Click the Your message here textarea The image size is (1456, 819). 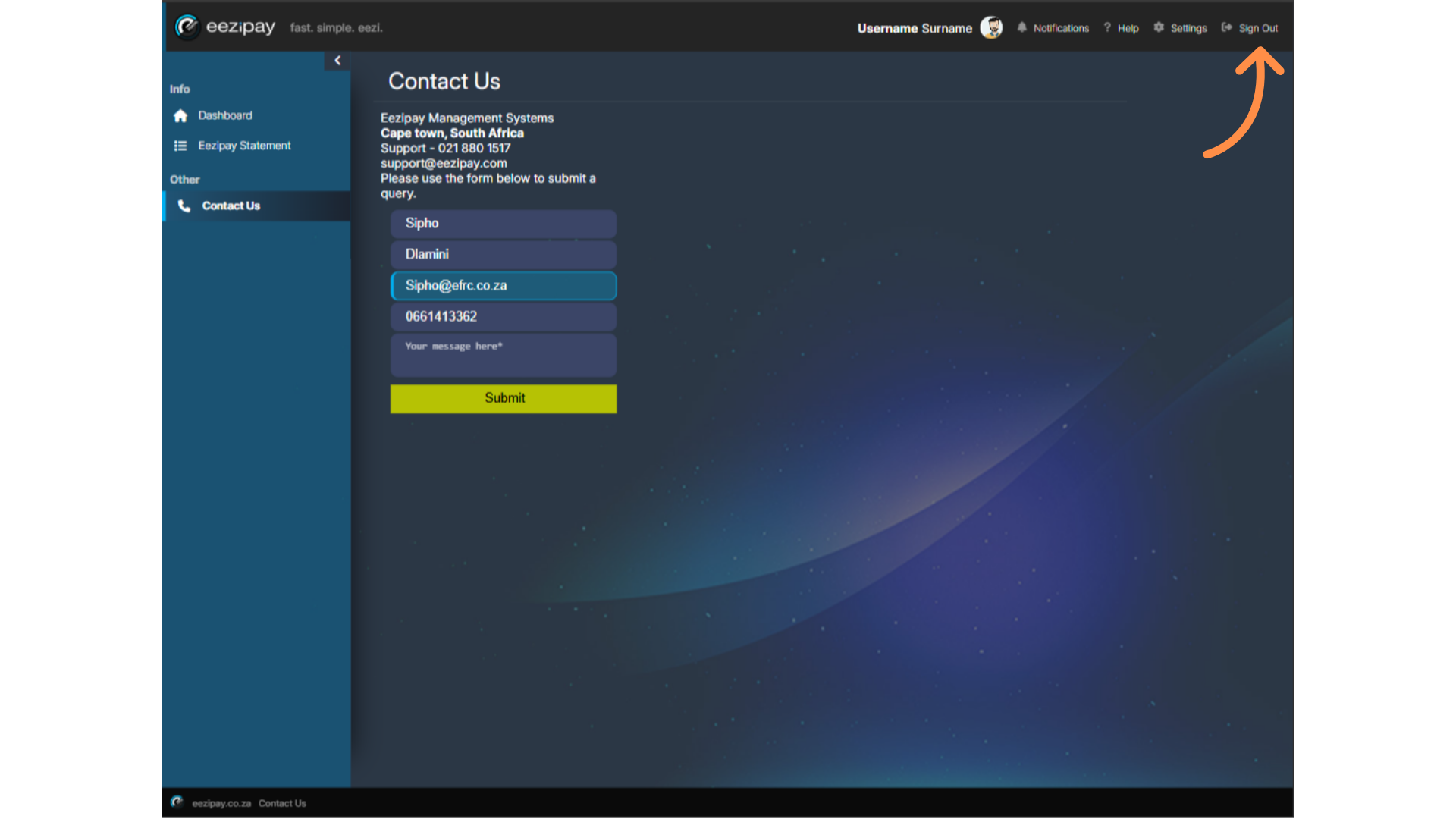(x=504, y=355)
